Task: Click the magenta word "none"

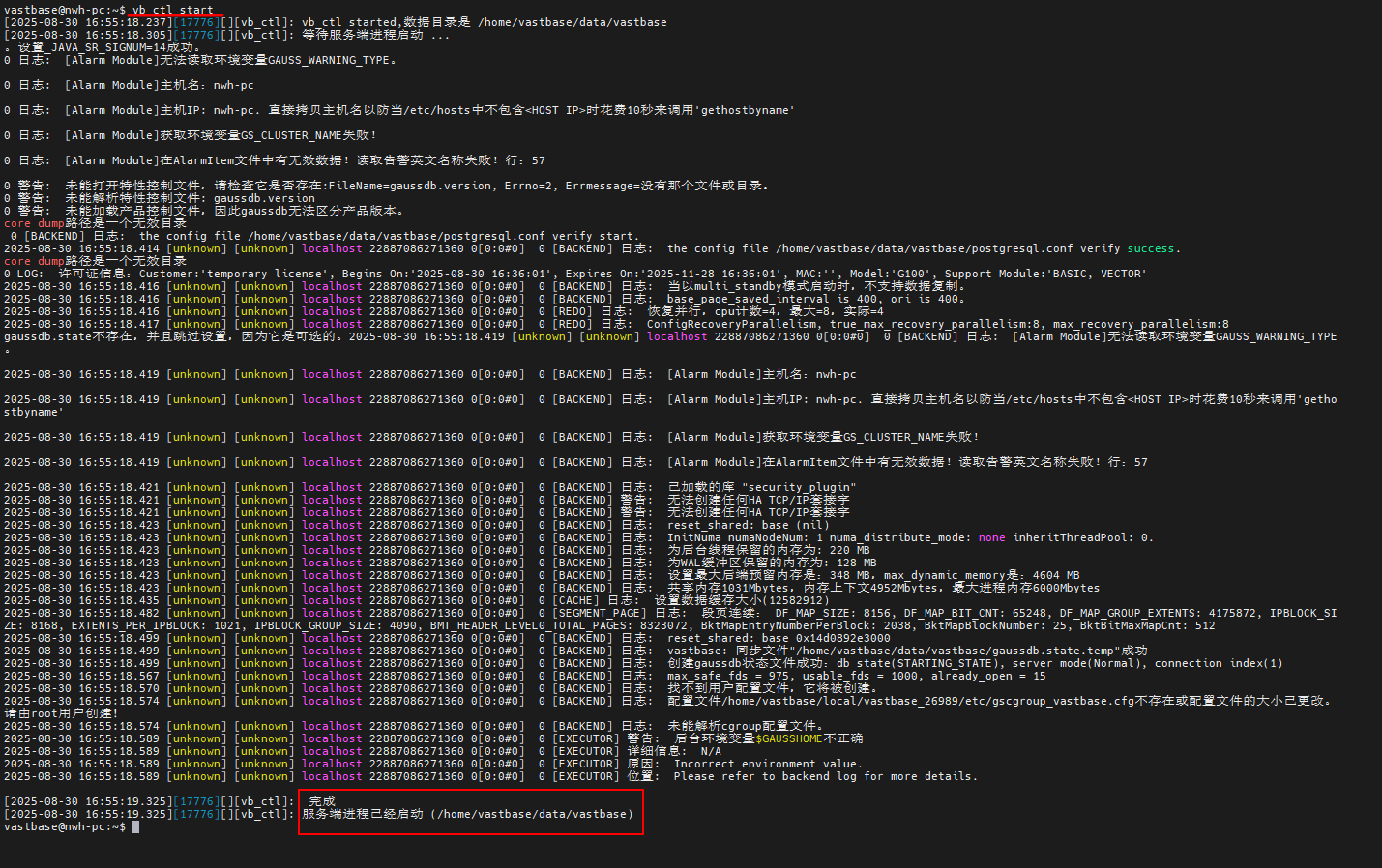Action: [991, 537]
